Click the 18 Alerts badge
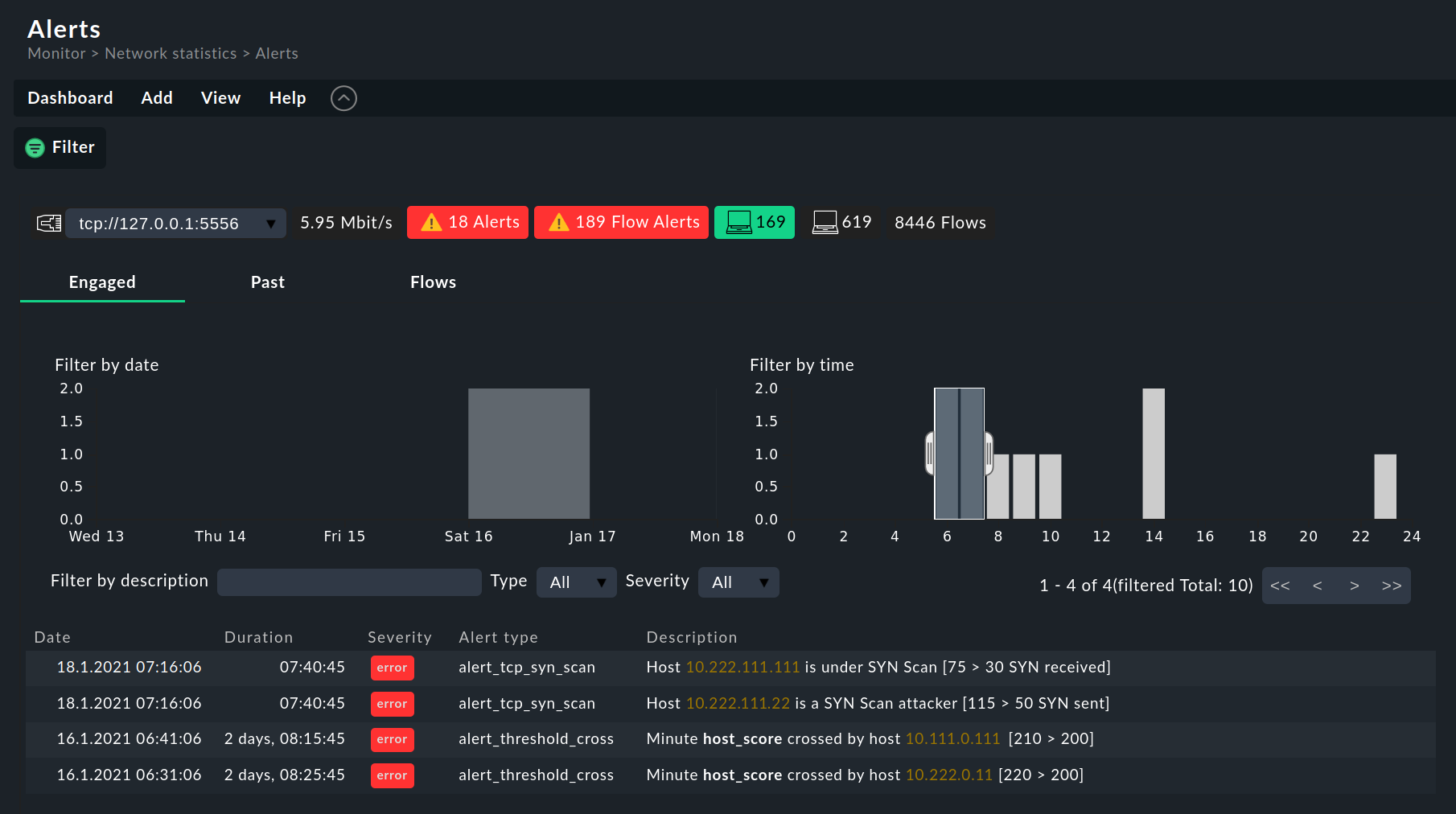1456x814 pixels. [x=467, y=223]
